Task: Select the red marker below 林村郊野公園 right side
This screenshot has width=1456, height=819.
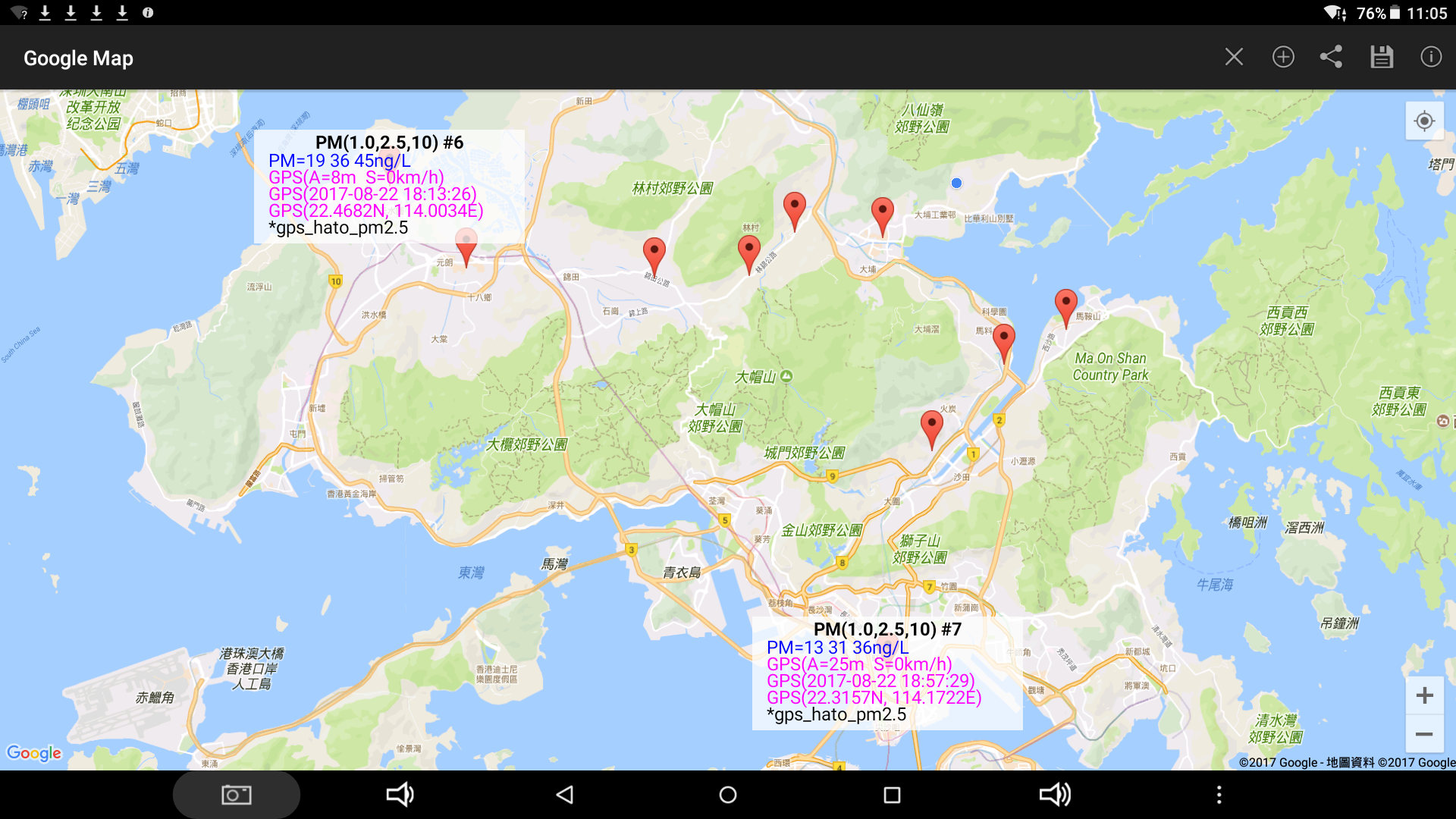Action: coord(795,212)
